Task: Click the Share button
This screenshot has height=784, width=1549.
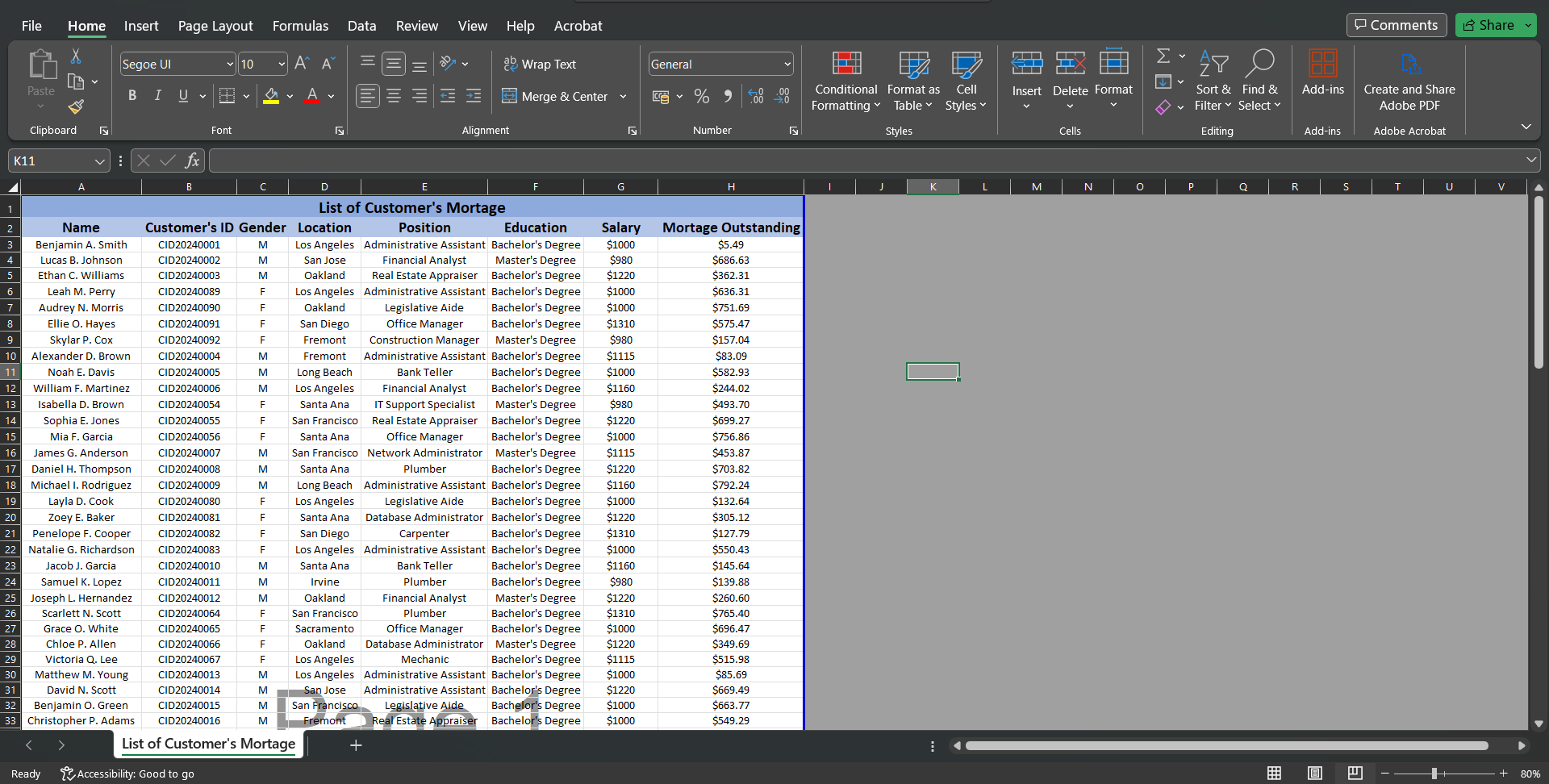Action: [x=1488, y=25]
